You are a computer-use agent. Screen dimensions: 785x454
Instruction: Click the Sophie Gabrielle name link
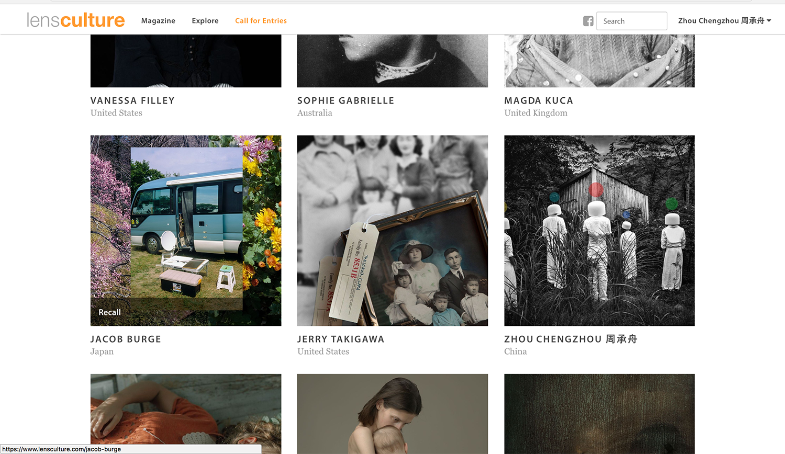[345, 101]
